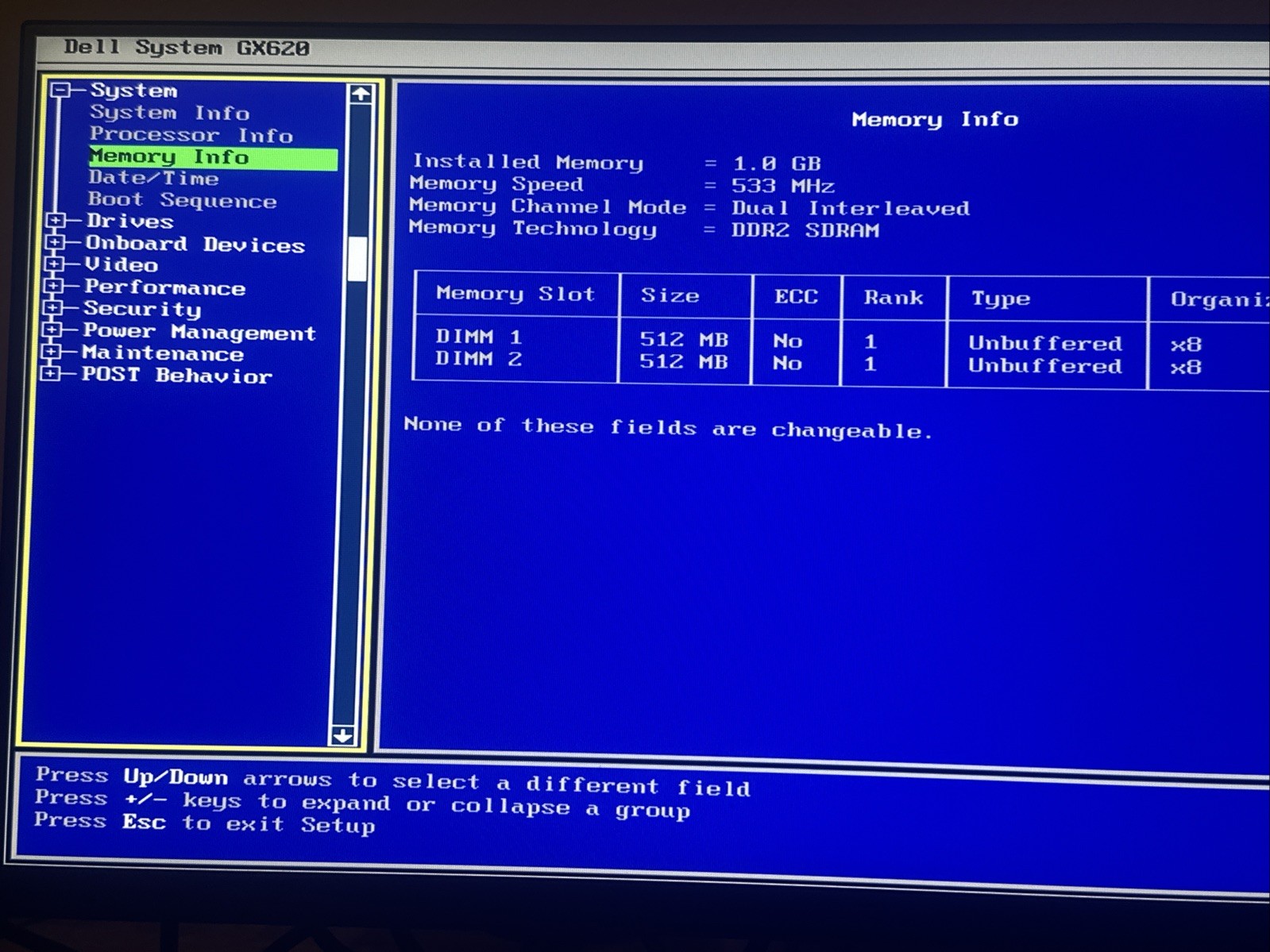This screenshot has width=1270, height=952.
Task: Click the Dell System GX620 title
Action: (187, 48)
